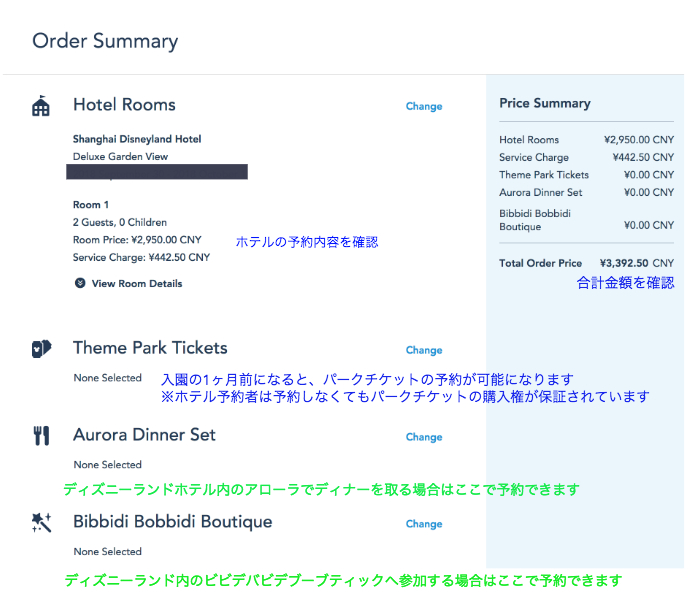Select Bibbidi Bobbidi Boutique label in Price Summary
700x600 pixels.
point(535,220)
